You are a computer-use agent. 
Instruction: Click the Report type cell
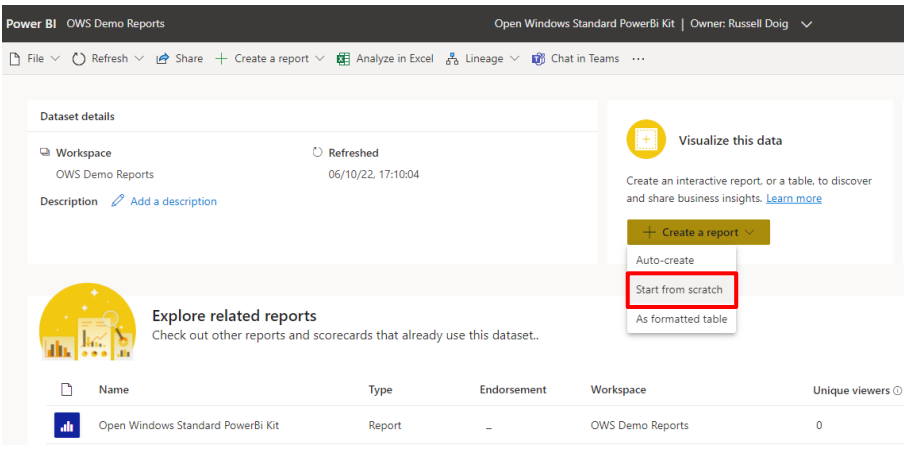coord(385,425)
